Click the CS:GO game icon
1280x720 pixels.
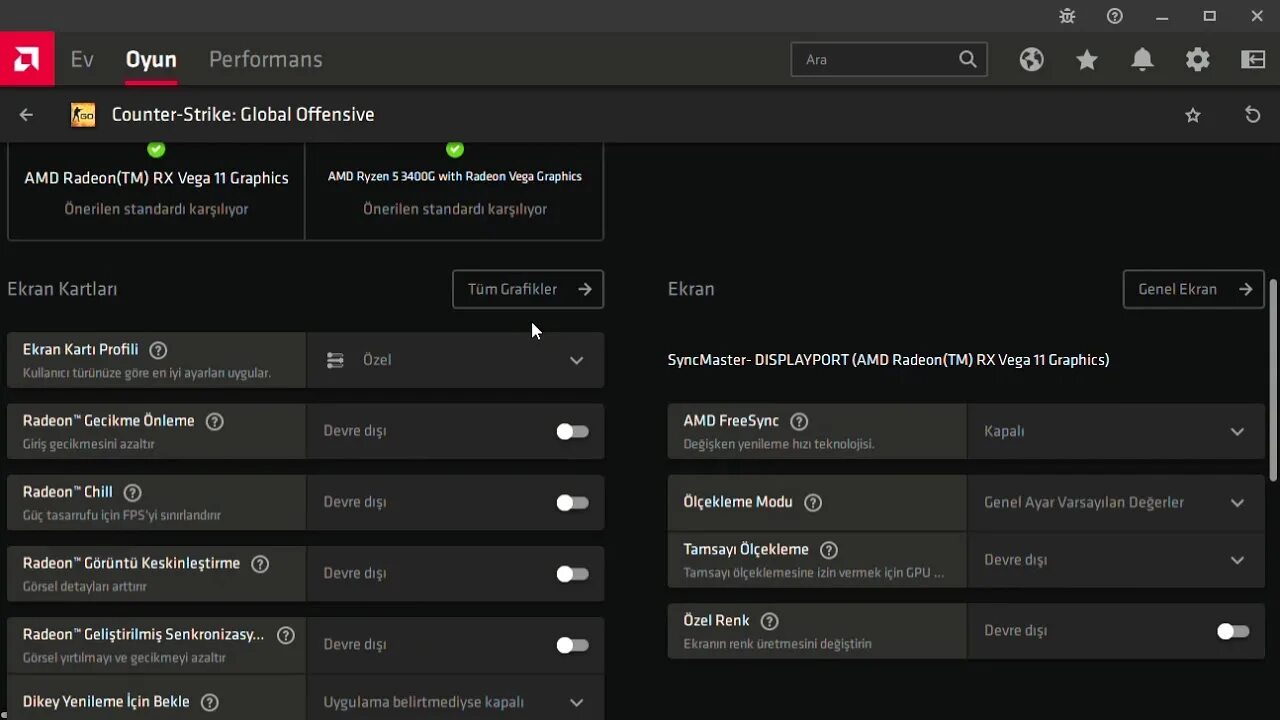point(83,115)
